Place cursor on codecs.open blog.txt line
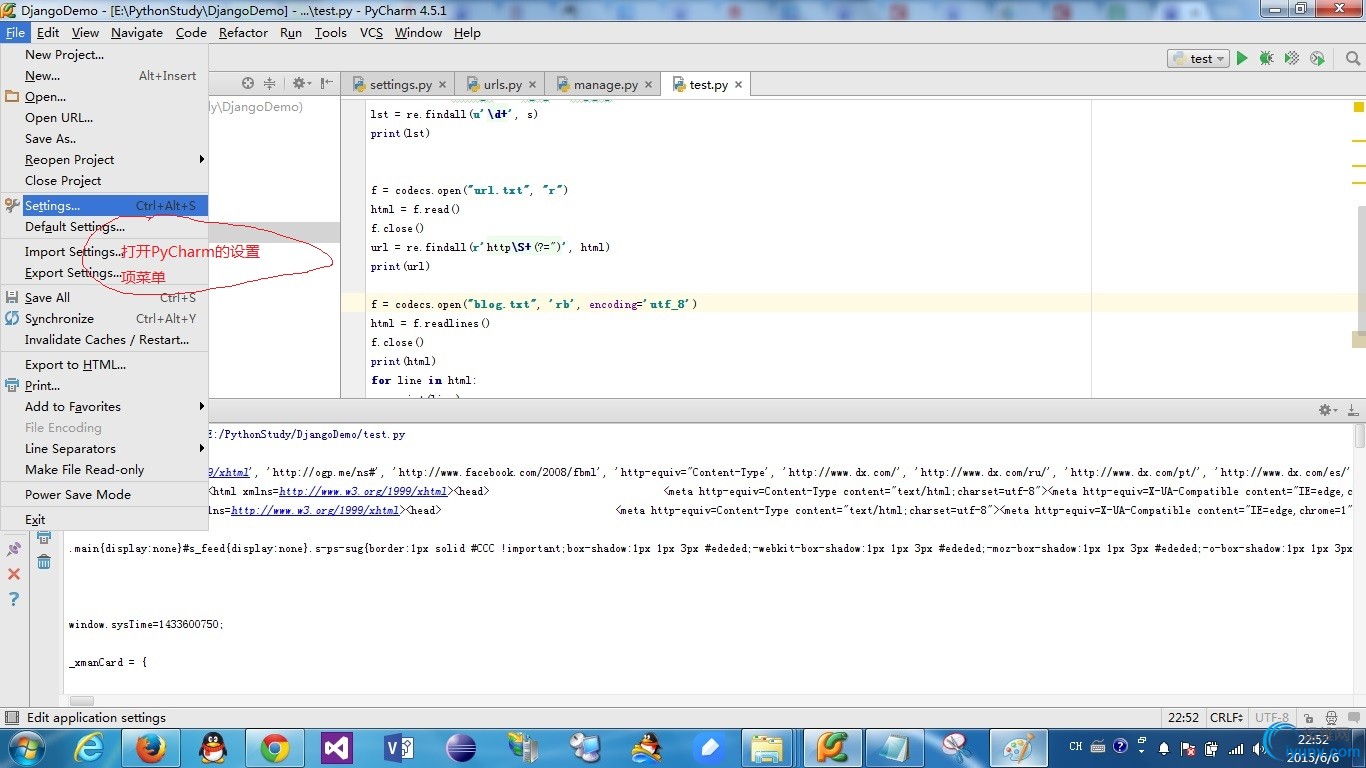The height and width of the screenshot is (768, 1366). (533, 304)
